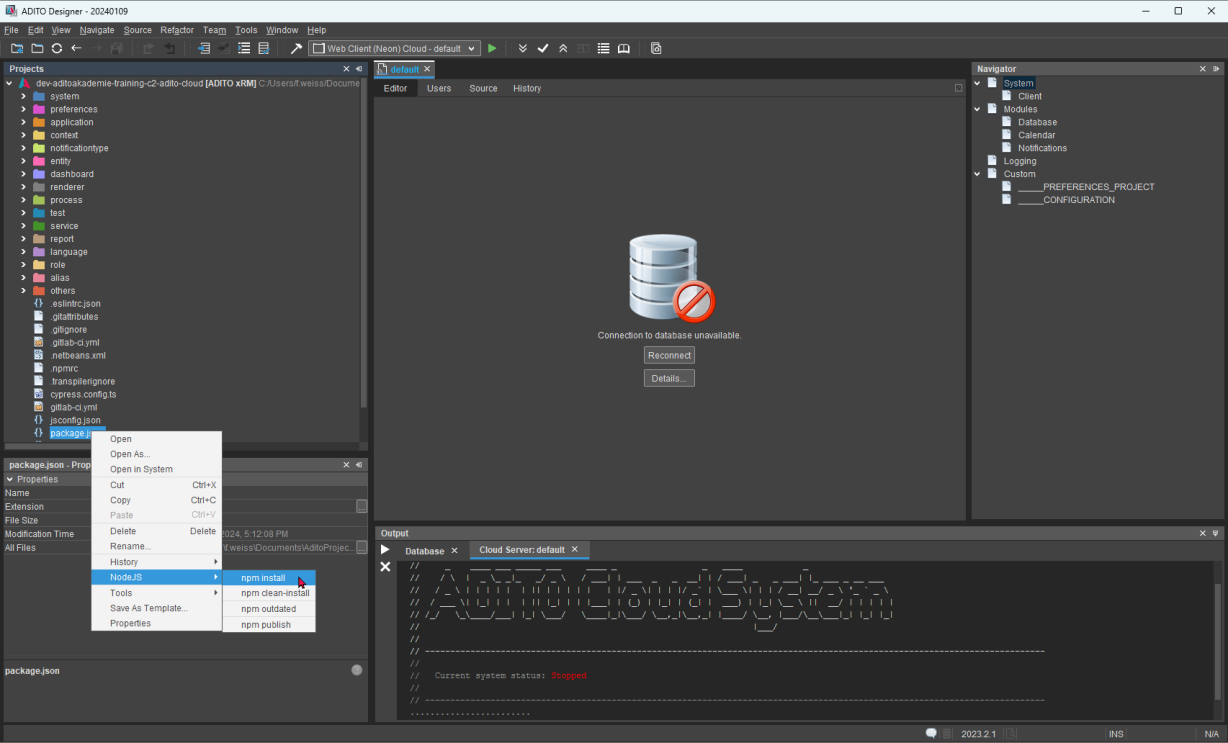Expand the entity folder in Projects tree
Image resolution: width=1228 pixels, height=743 pixels.
(x=23, y=161)
